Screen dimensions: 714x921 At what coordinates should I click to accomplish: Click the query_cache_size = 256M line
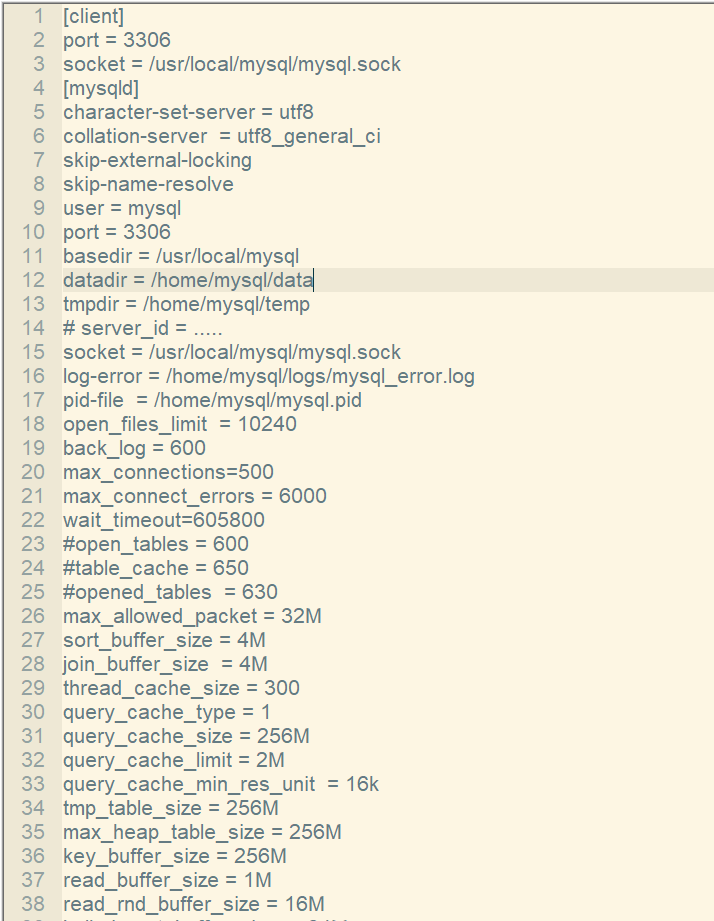[186, 736]
